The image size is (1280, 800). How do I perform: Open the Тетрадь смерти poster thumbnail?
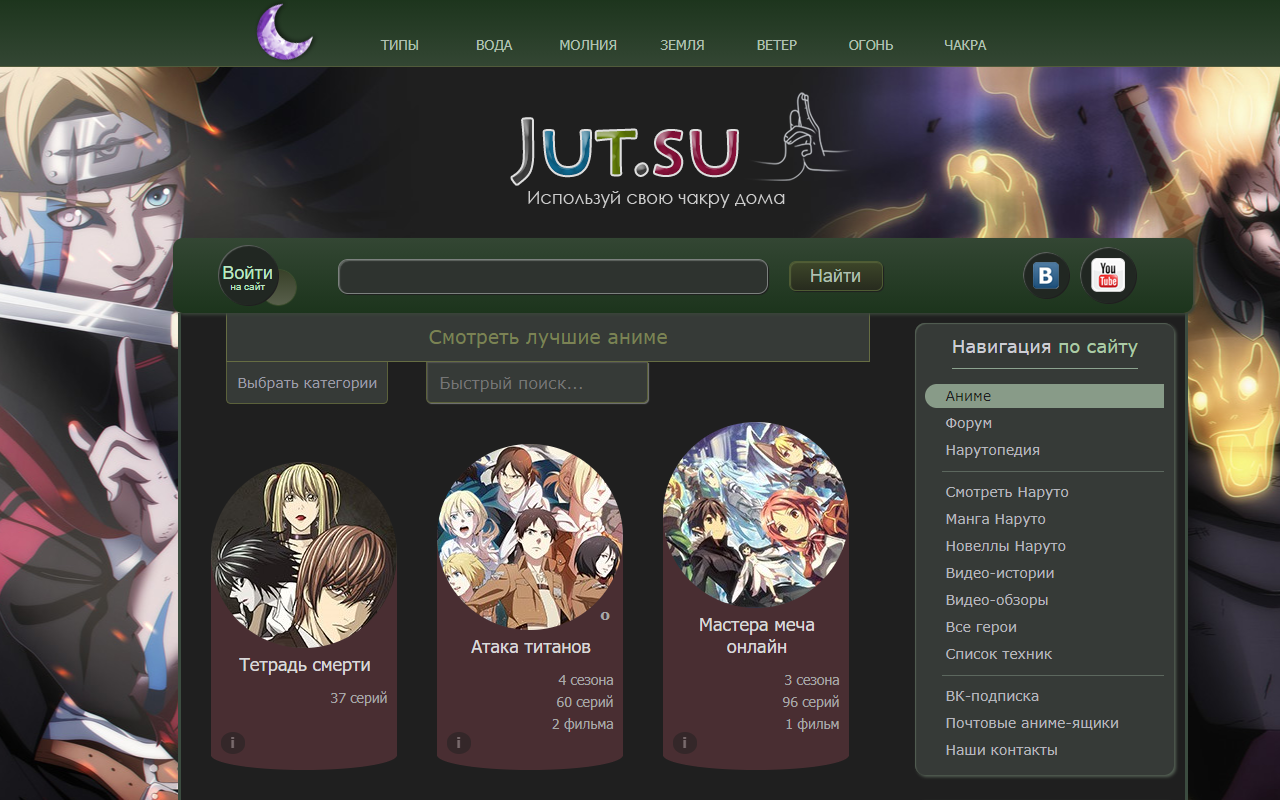pos(304,555)
